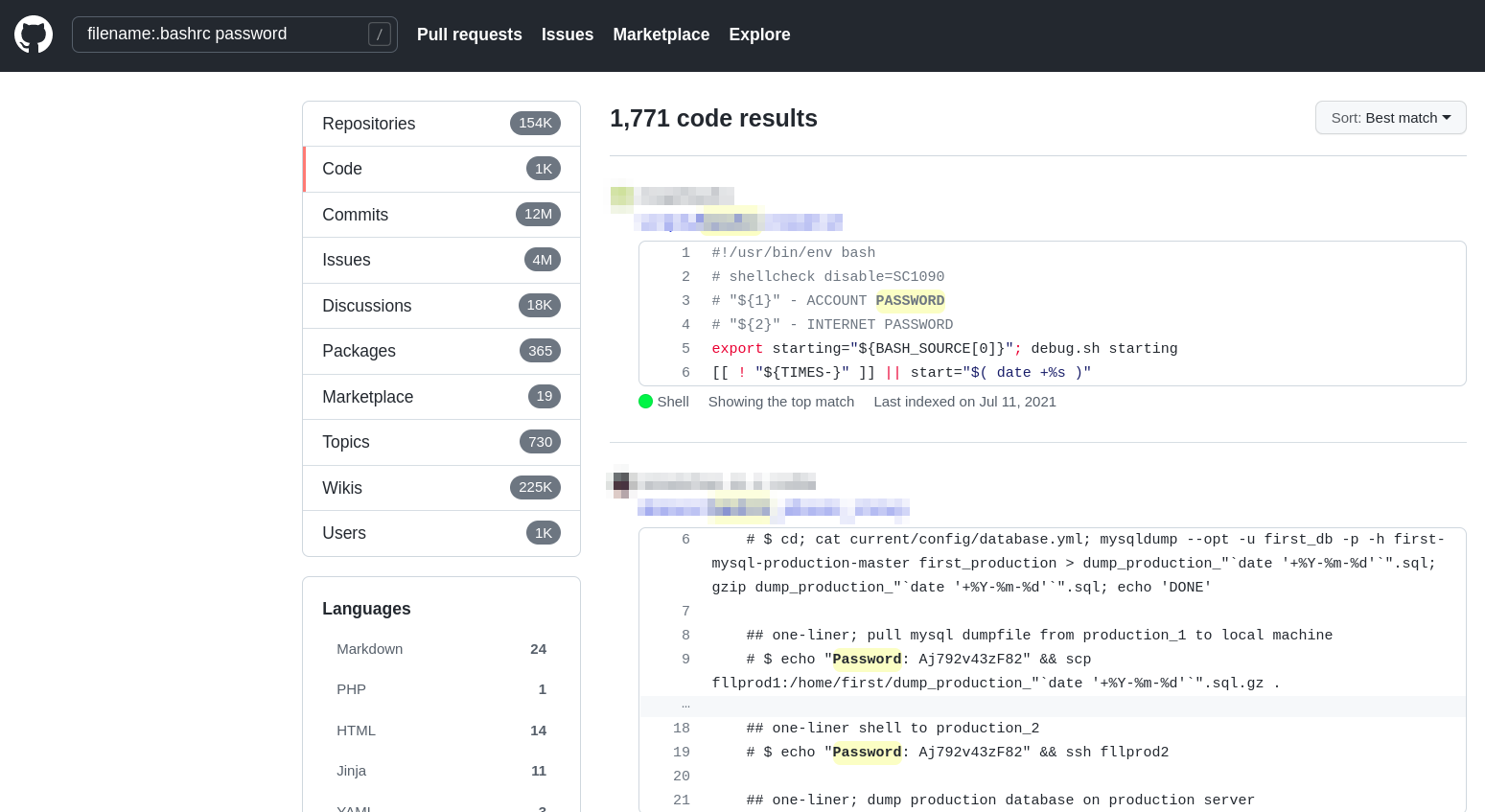Screen dimensions: 1485x812
Task: Switch to Wikis results
Action: (442, 488)
